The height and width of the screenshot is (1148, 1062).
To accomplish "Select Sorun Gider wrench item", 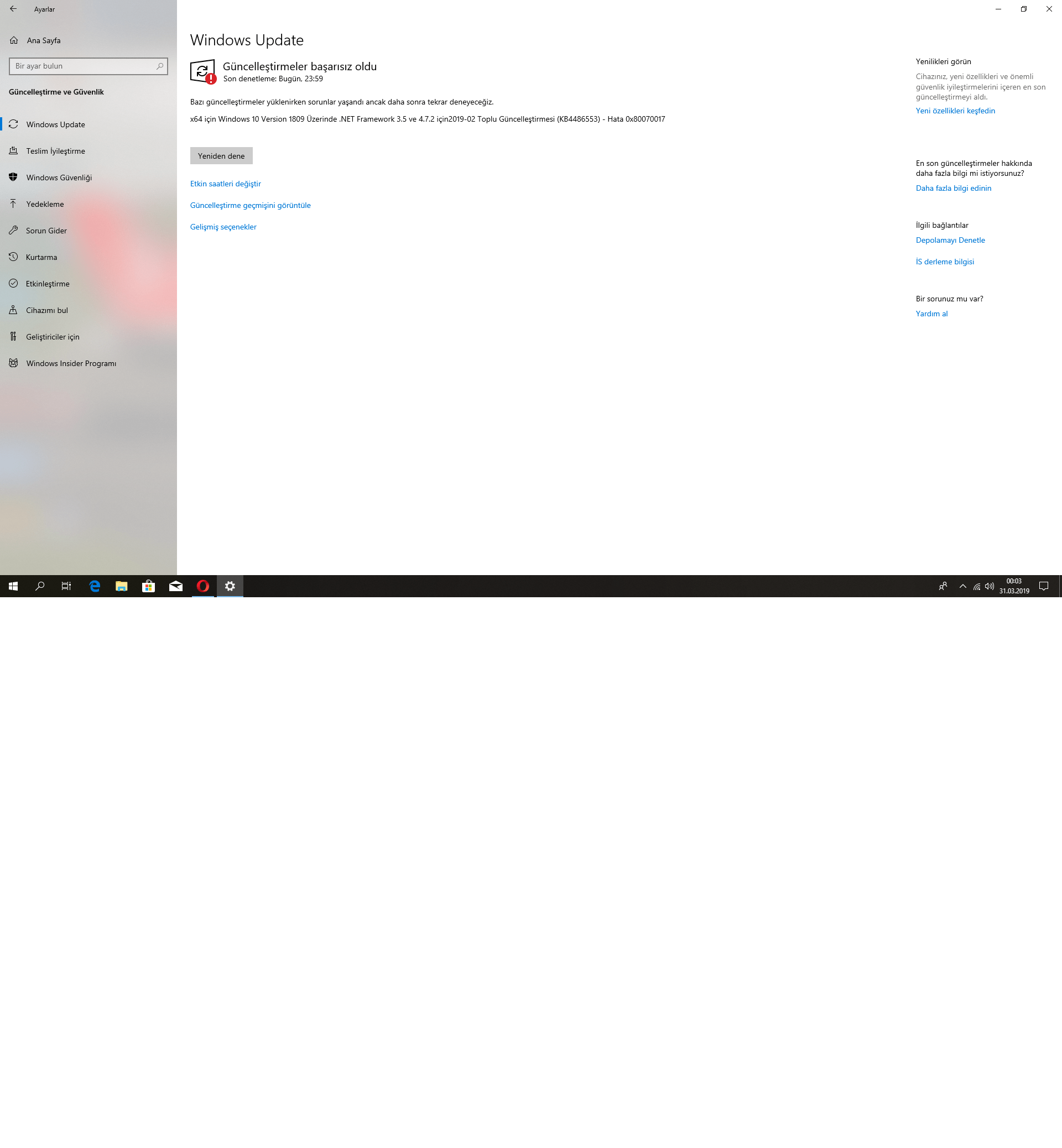I will coord(46,231).
